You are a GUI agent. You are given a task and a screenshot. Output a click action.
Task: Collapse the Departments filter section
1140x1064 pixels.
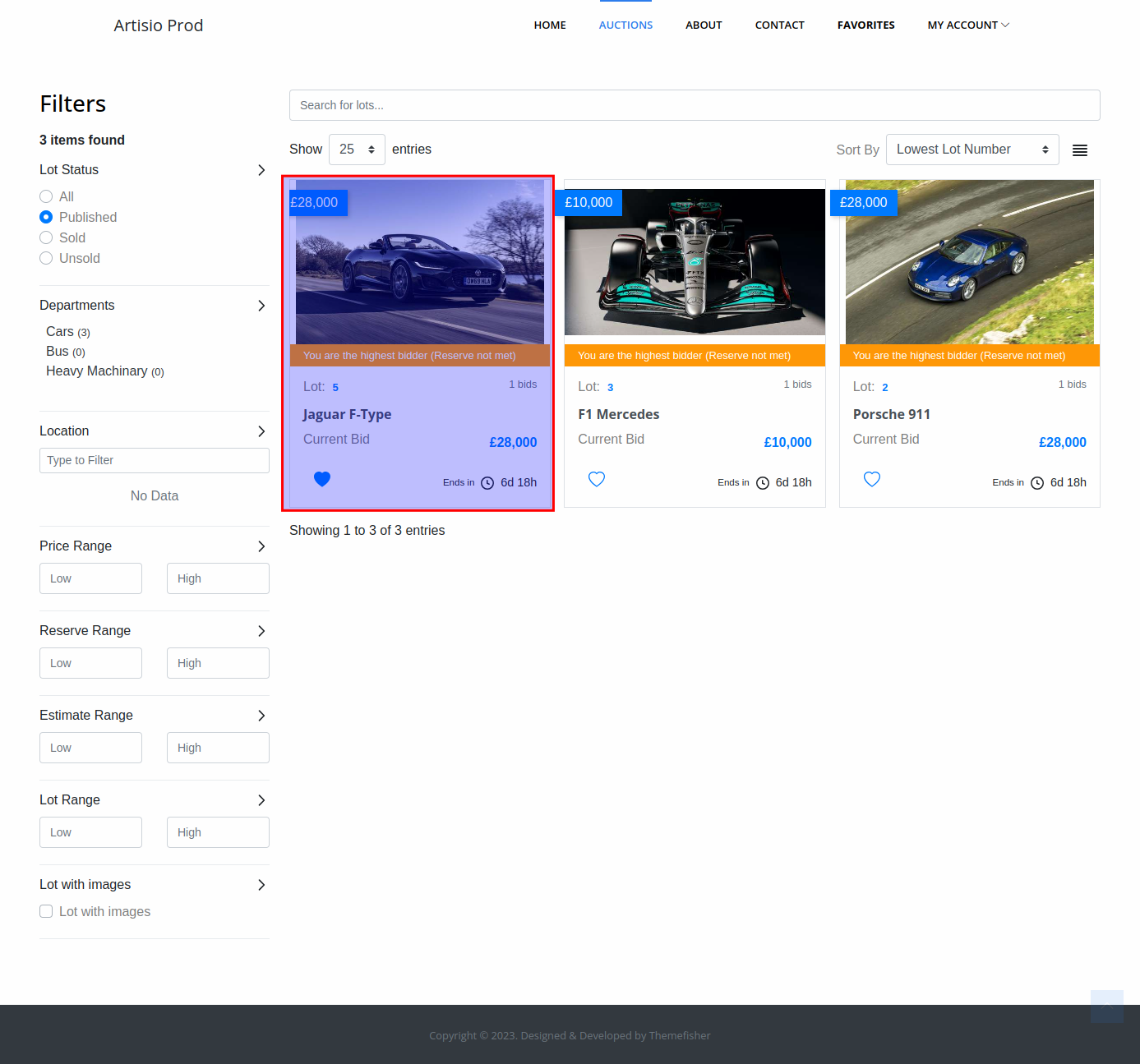click(261, 306)
